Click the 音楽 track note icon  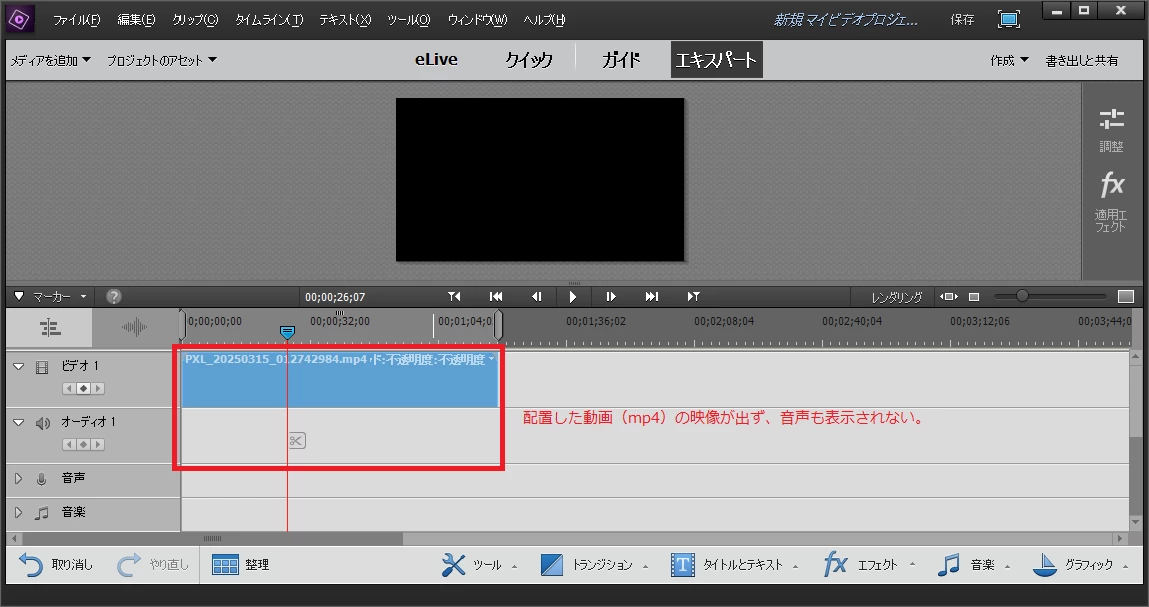pyautogui.click(x=42, y=513)
